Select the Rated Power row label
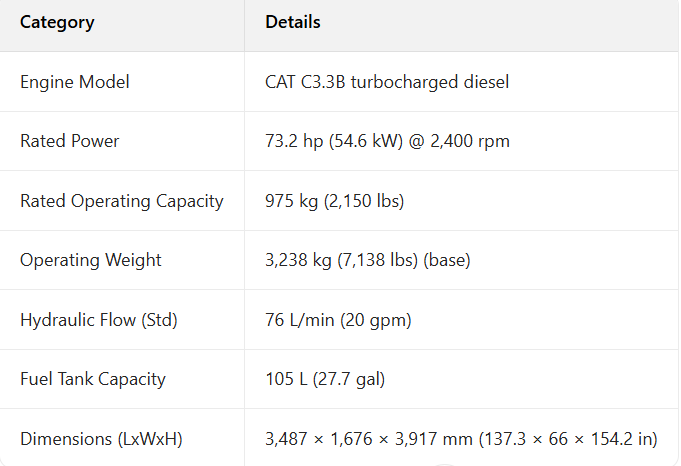Viewport: 681px width, 466px height. click(x=70, y=141)
